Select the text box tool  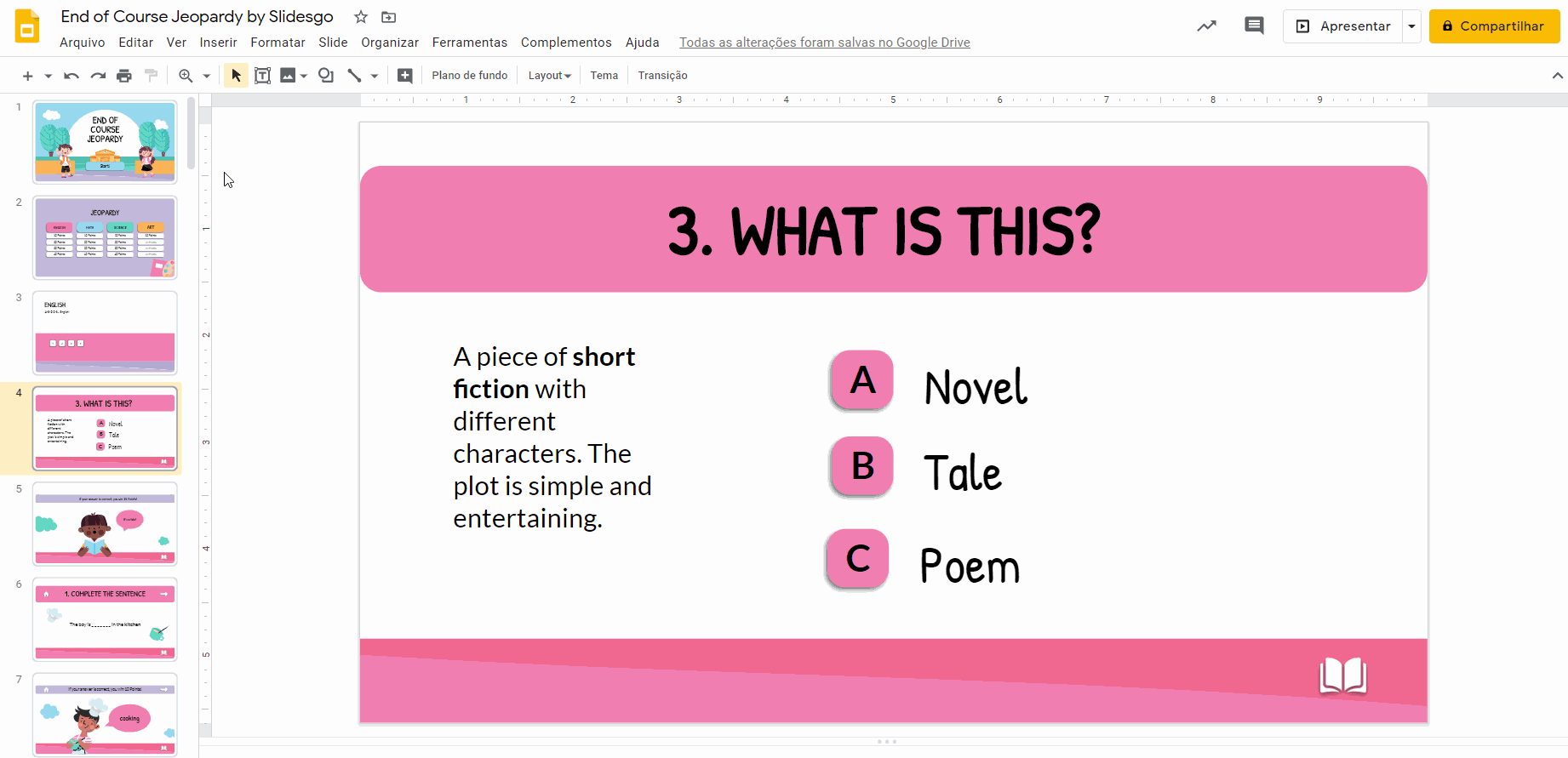263,76
